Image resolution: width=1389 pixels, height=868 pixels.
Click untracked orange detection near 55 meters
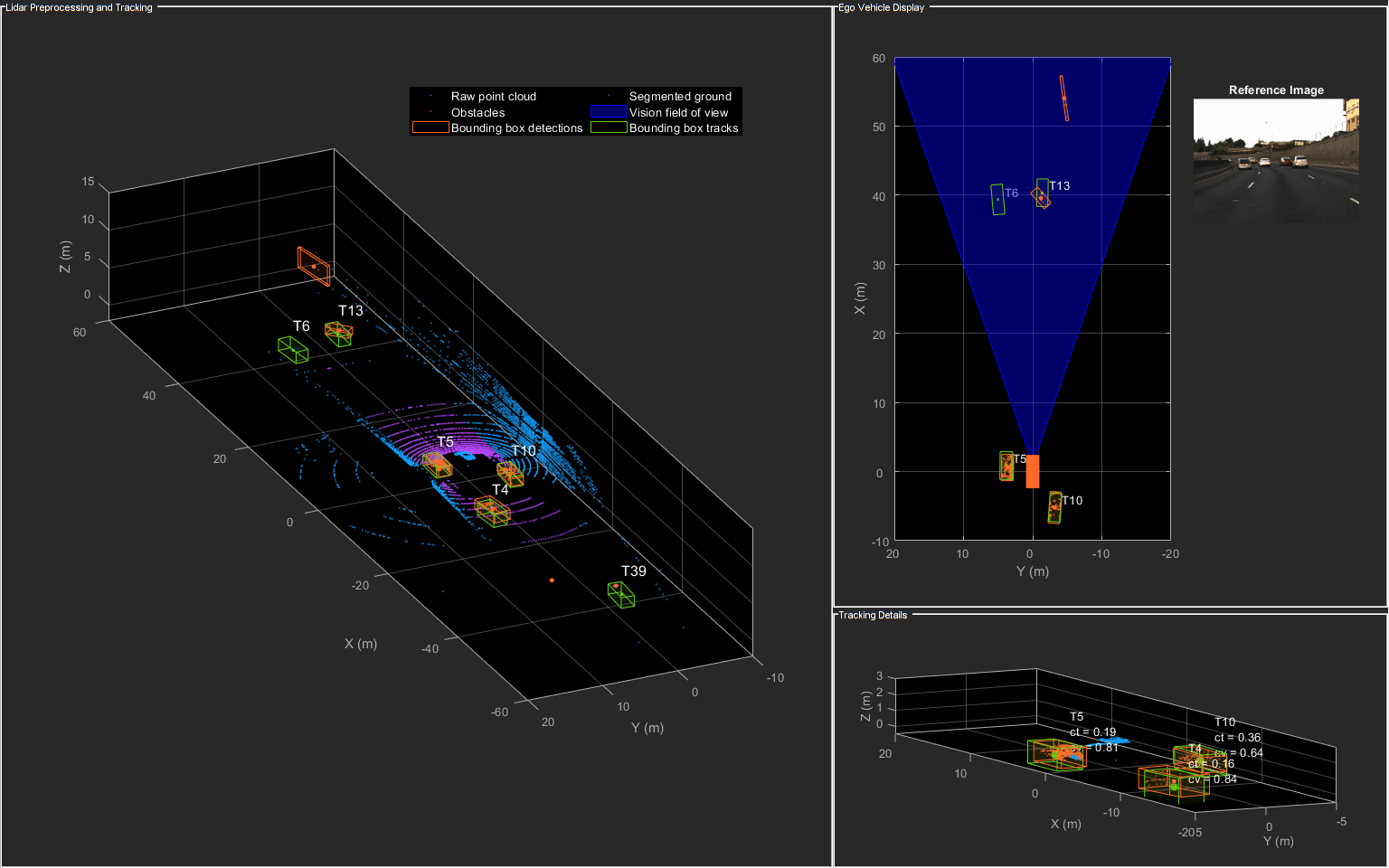coord(1064,98)
